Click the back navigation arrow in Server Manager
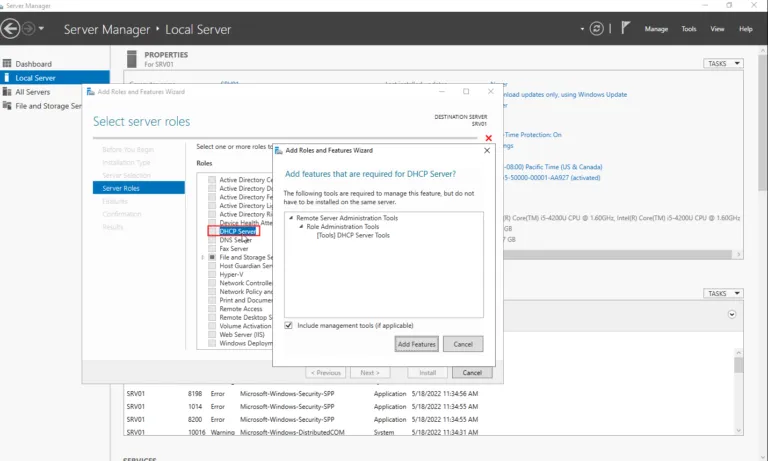Viewport: 768px width, 461px height. click(x=10, y=29)
